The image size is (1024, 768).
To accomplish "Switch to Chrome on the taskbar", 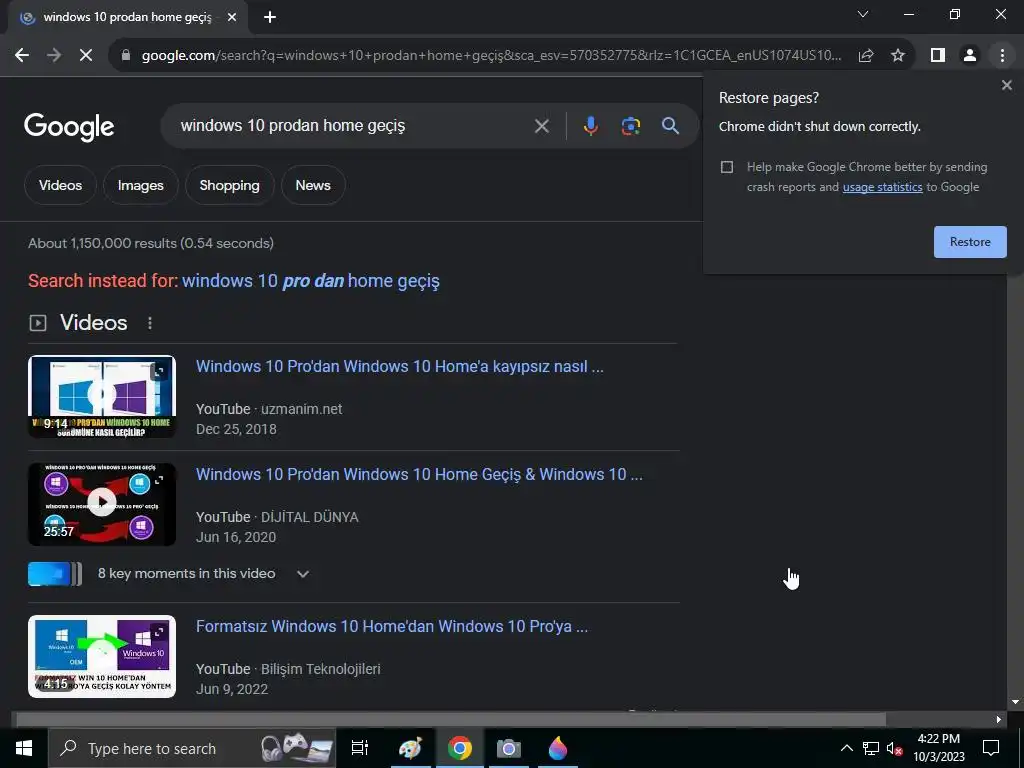I will pos(460,748).
